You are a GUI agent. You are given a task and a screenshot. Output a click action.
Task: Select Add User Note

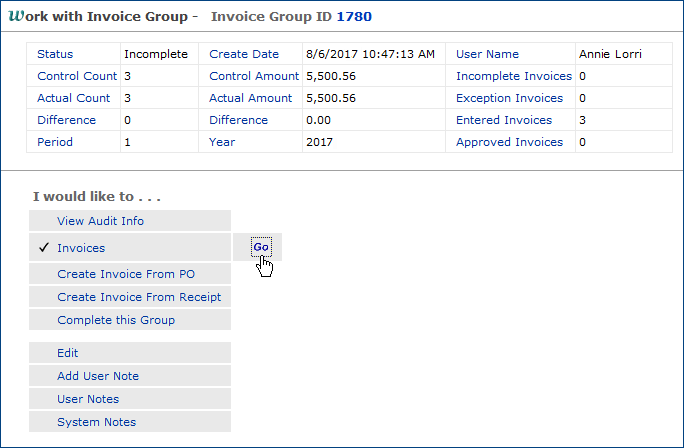click(x=98, y=376)
